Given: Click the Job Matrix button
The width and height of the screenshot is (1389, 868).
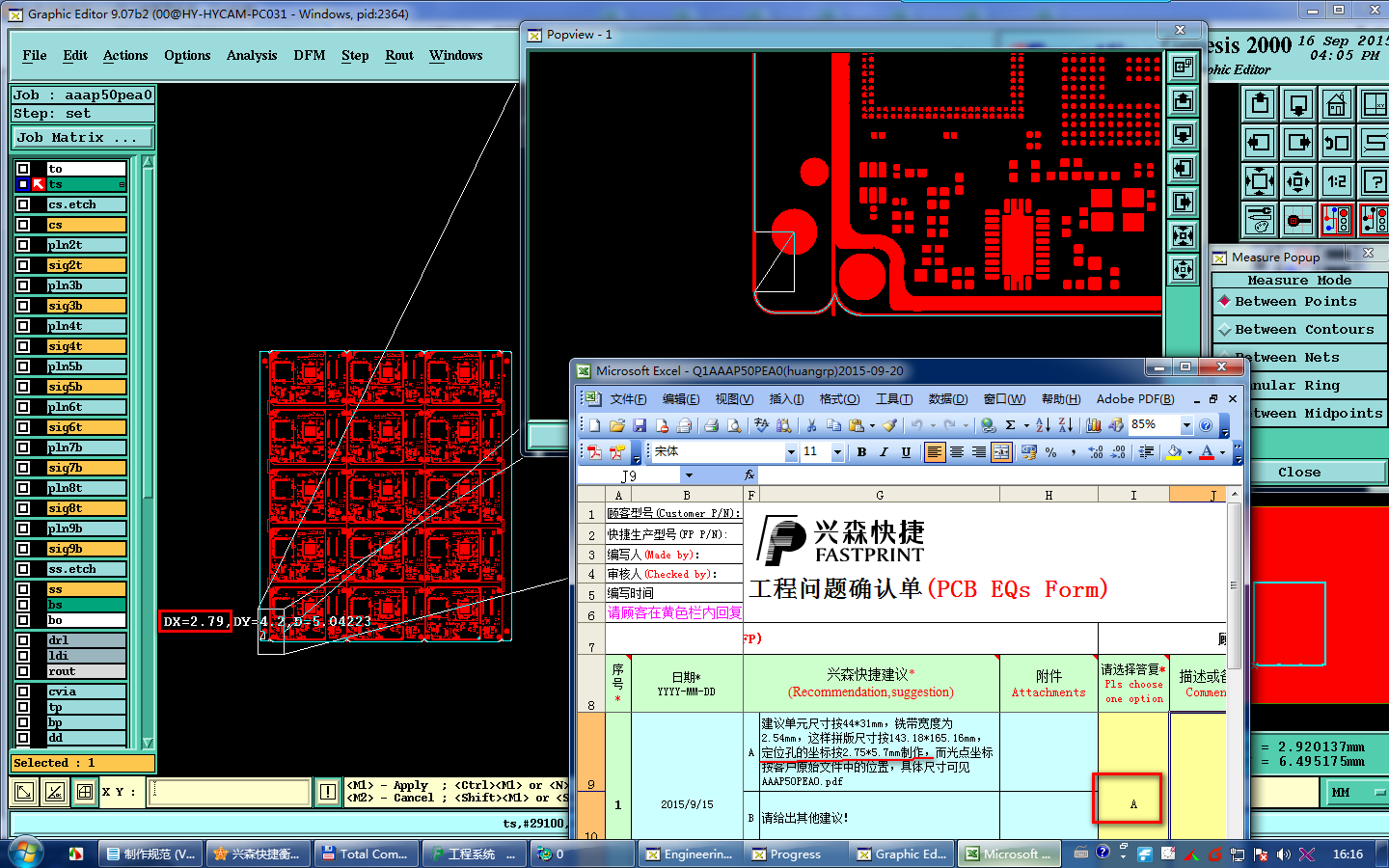Looking at the screenshot, I should coord(82,138).
